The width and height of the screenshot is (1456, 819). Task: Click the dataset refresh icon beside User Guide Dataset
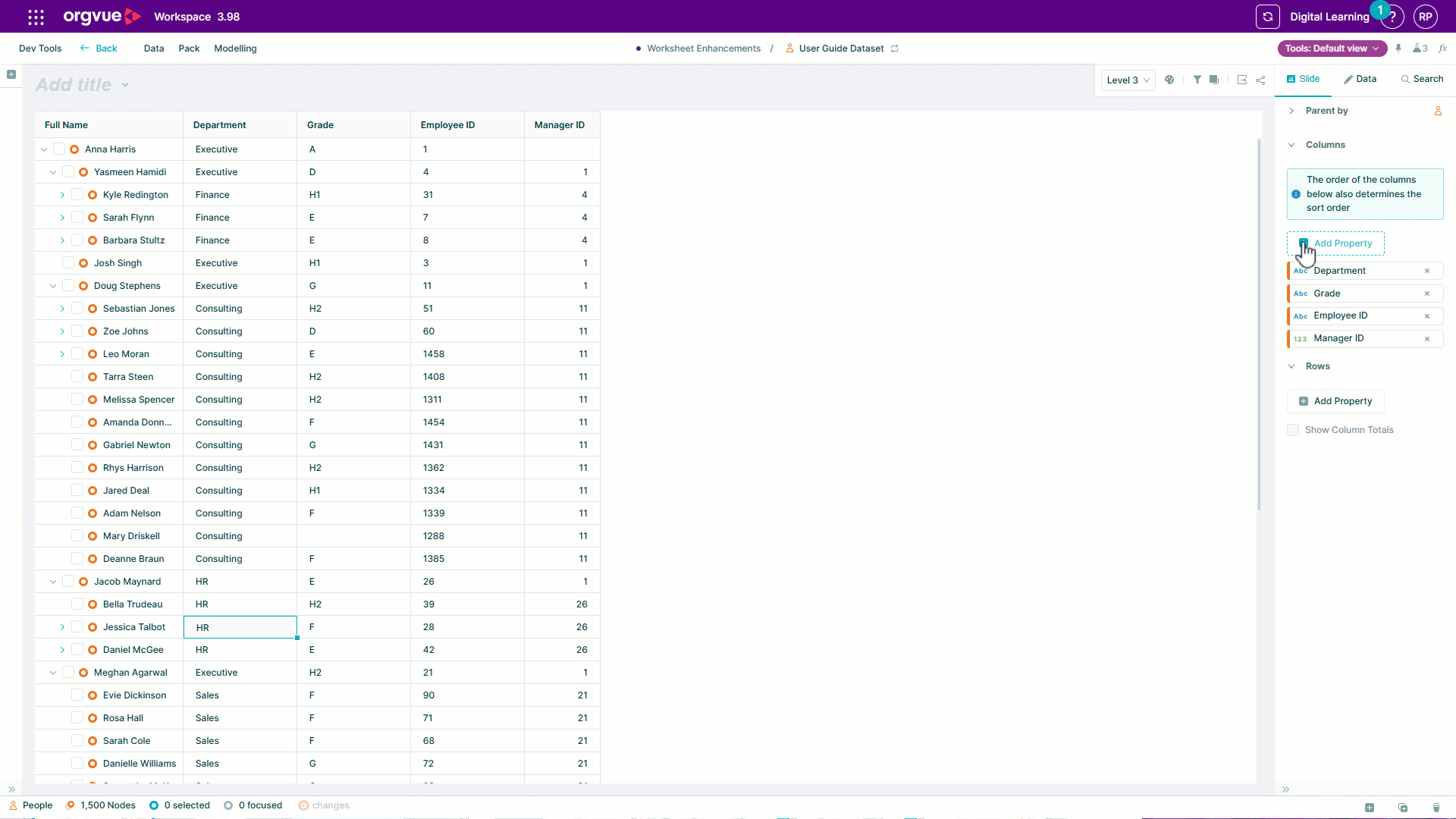[x=895, y=49]
